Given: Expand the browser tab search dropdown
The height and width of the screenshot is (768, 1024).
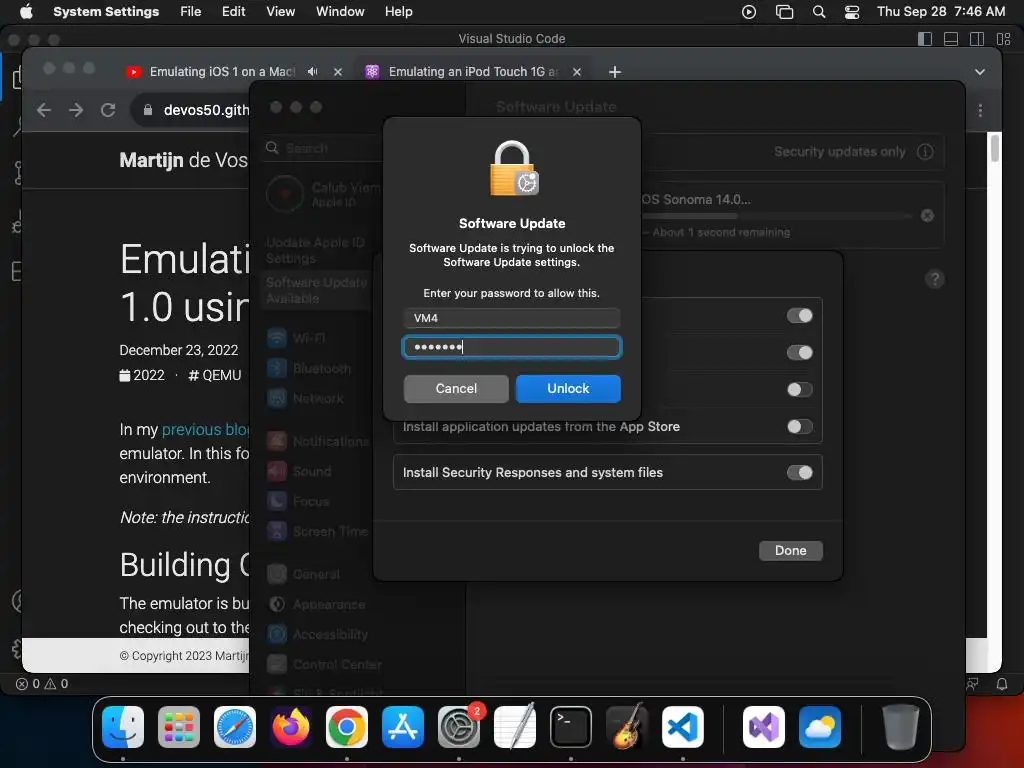Looking at the screenshot, I should [980, 72].
